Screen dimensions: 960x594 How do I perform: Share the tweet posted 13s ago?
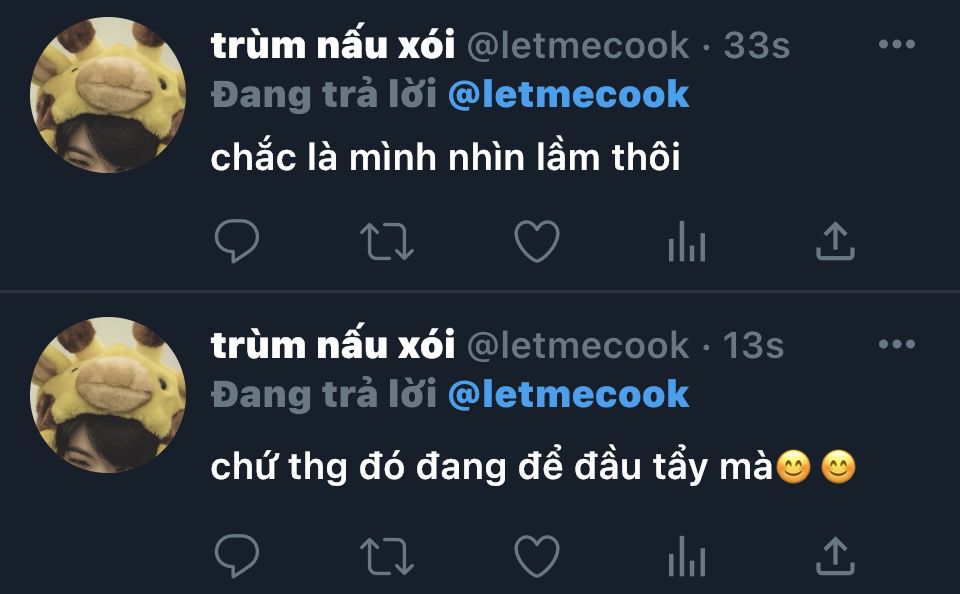835,555
